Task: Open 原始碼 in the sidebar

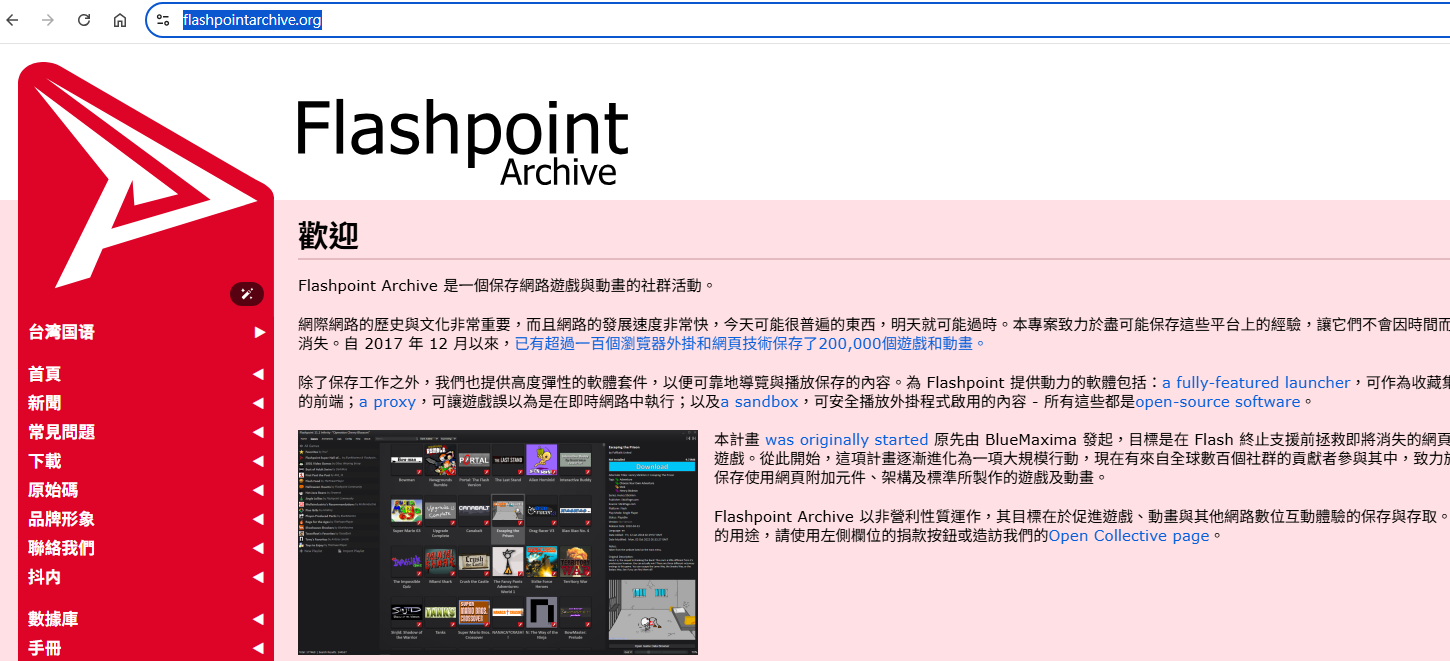Action: click(146, 490)
